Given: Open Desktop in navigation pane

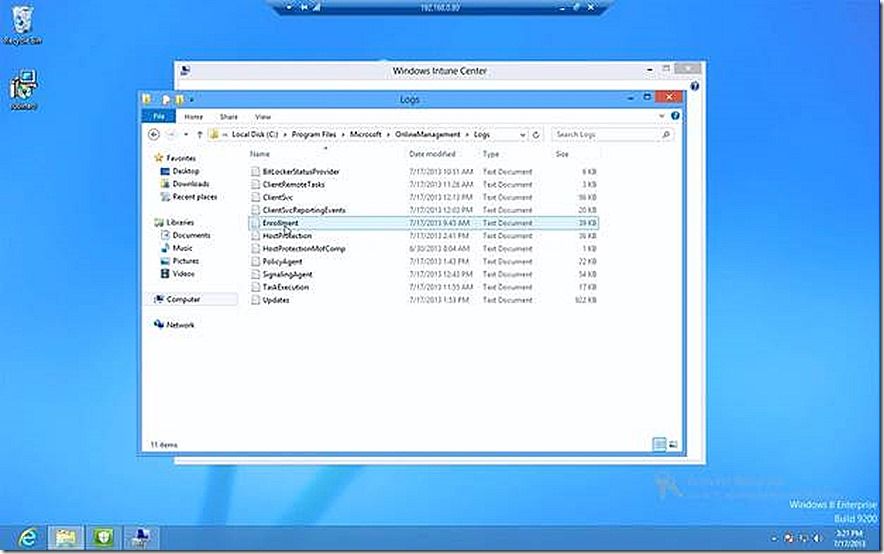Looking at the screenshot, I should tap(185, 171).
